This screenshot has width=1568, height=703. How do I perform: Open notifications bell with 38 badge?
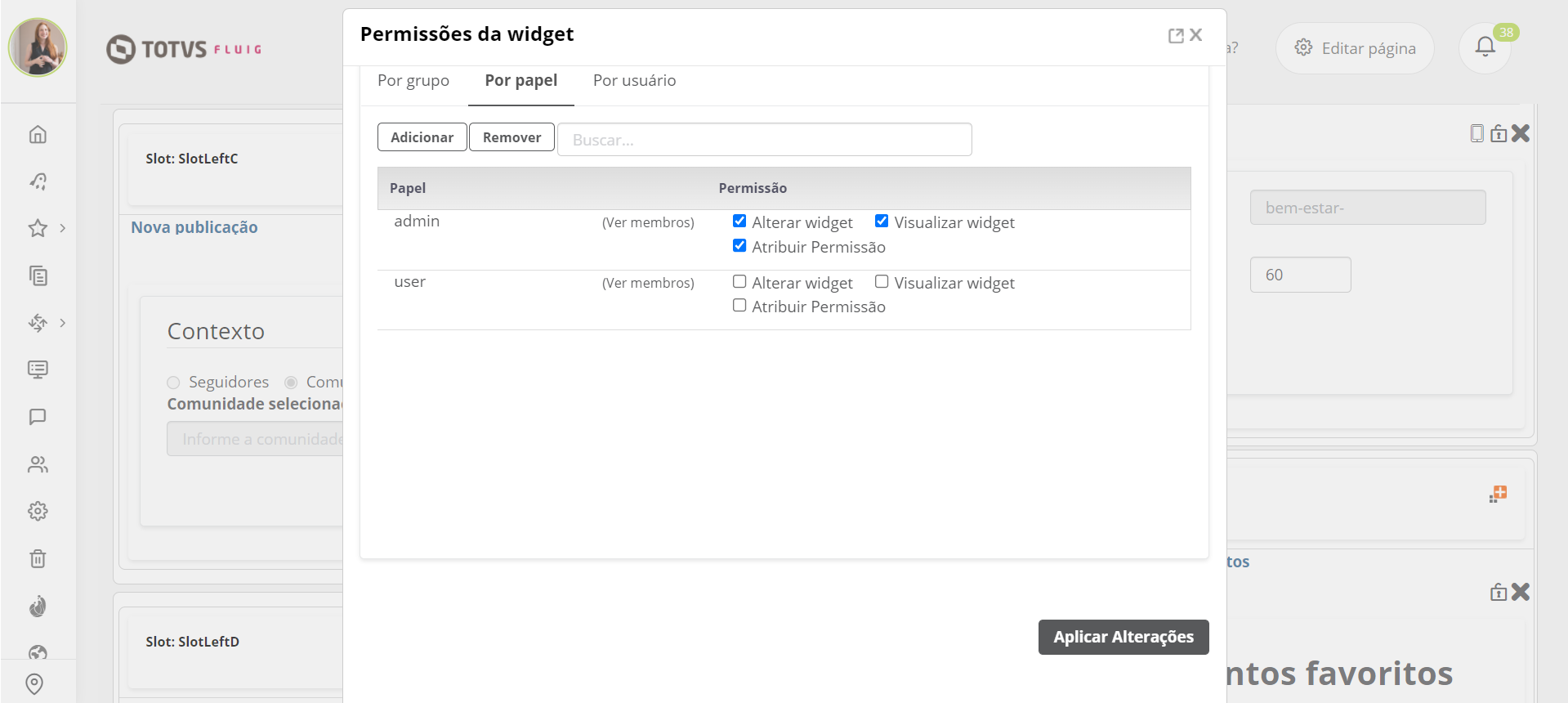pyautogui.click(x=1485, y=47)
